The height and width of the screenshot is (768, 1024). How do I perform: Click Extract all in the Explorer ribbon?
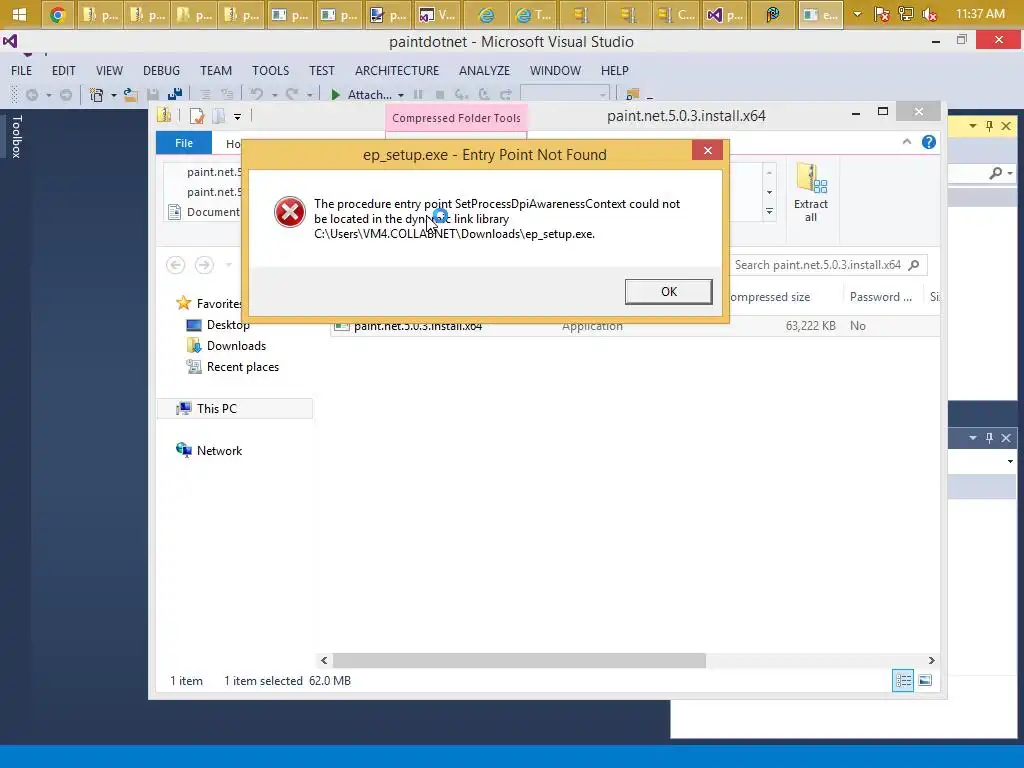coord(810,193)
